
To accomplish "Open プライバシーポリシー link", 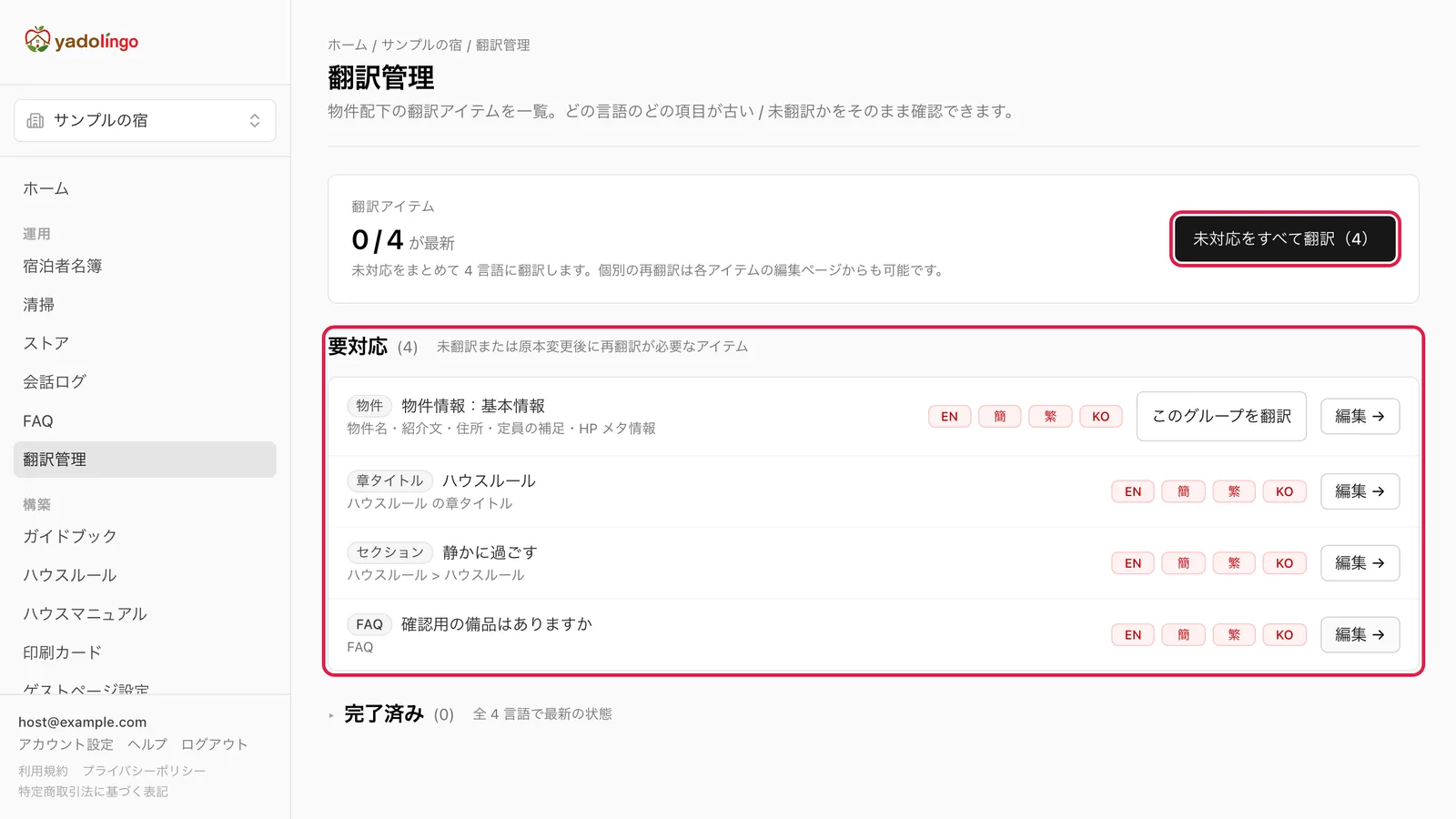I will [144, 771].
